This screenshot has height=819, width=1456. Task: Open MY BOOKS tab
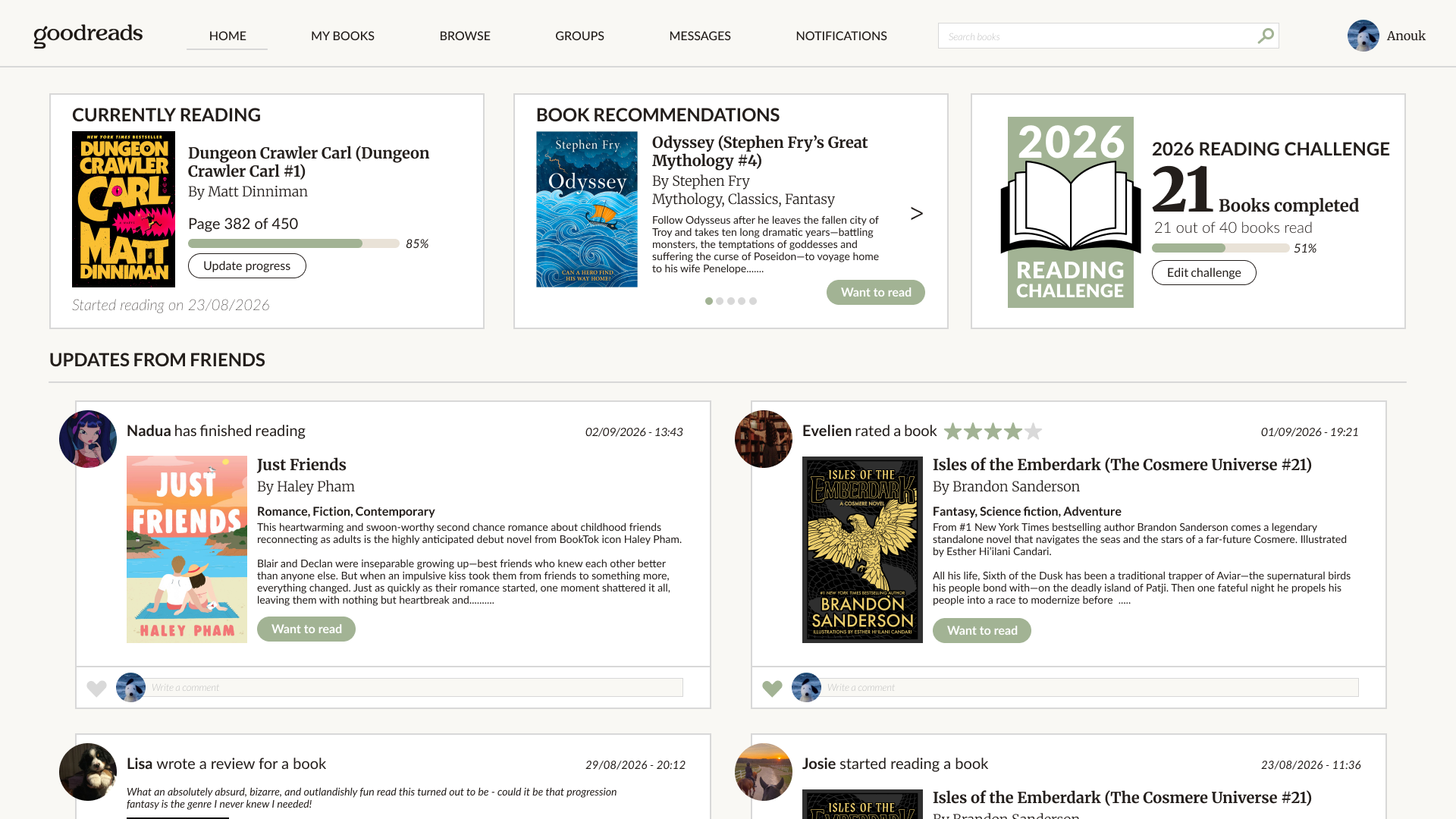point(343,36)
